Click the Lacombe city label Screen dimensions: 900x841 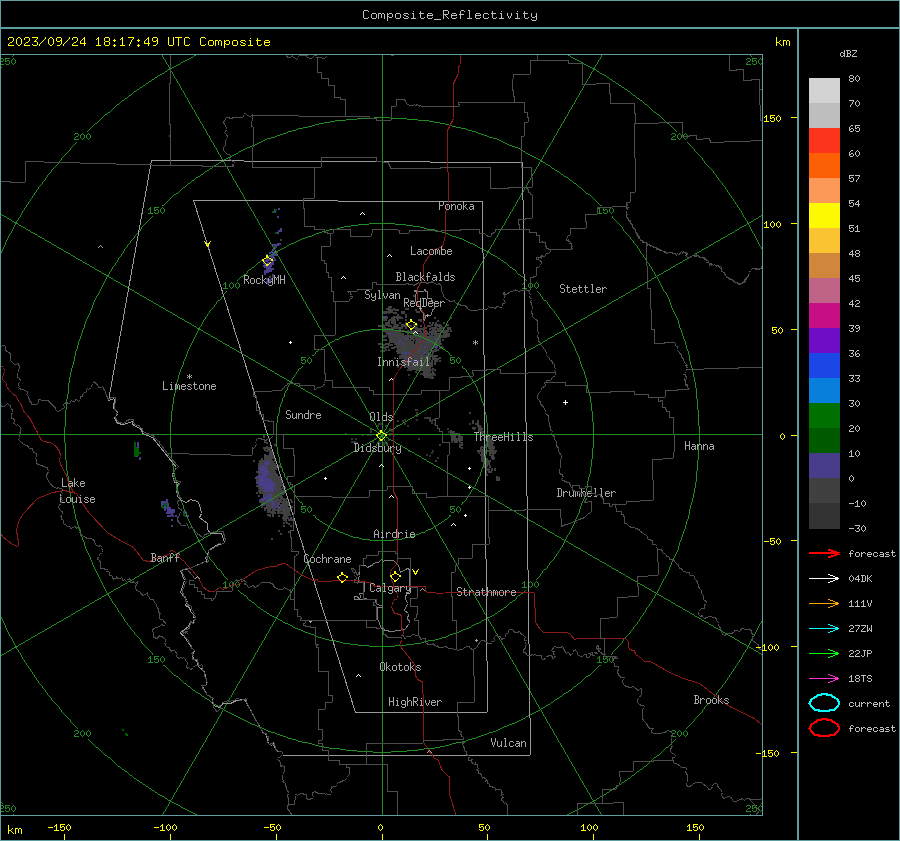click(431, 251)
